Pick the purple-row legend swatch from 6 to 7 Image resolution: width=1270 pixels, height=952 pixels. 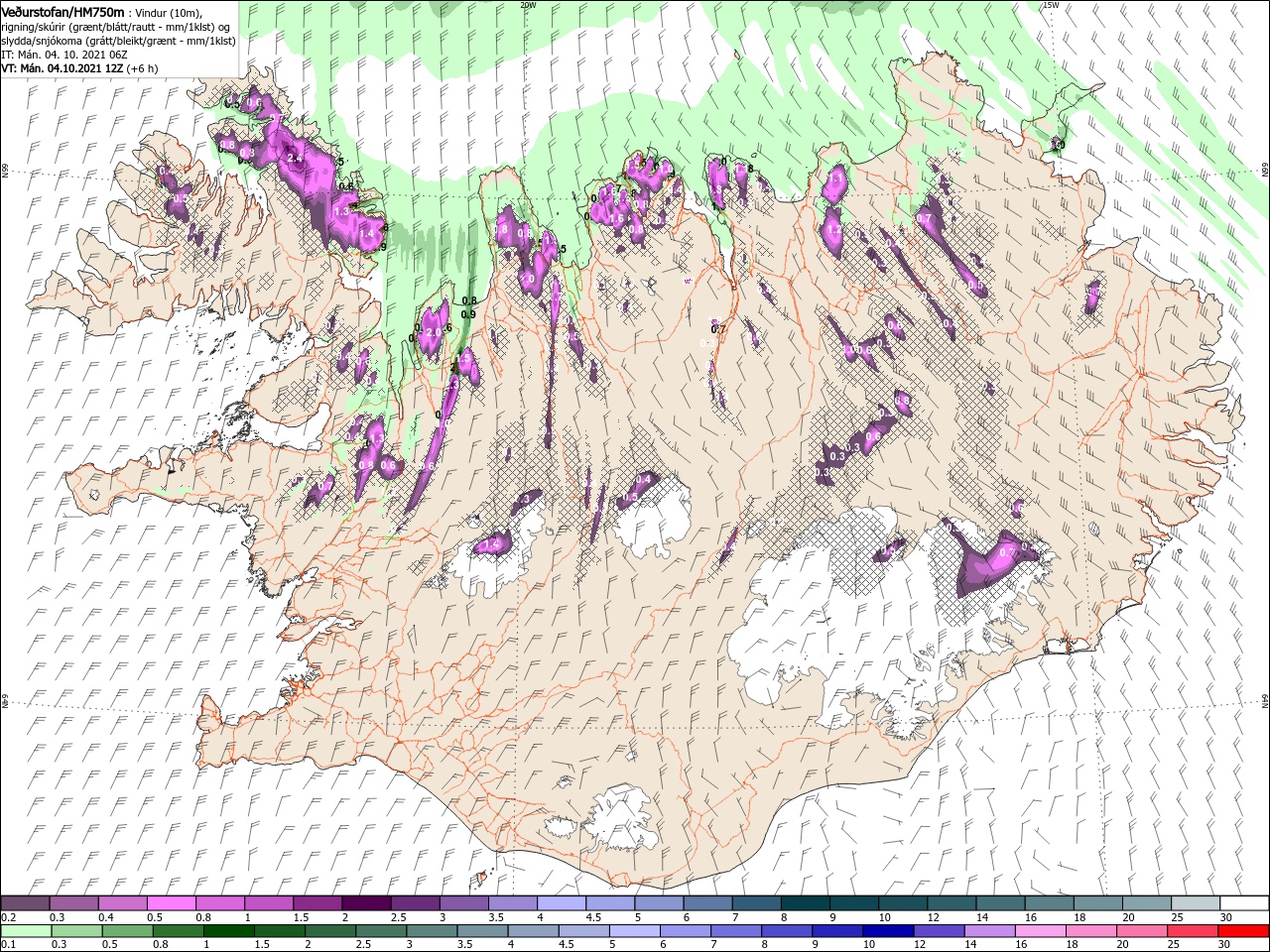pyautogui.click(x=706, y=903)
